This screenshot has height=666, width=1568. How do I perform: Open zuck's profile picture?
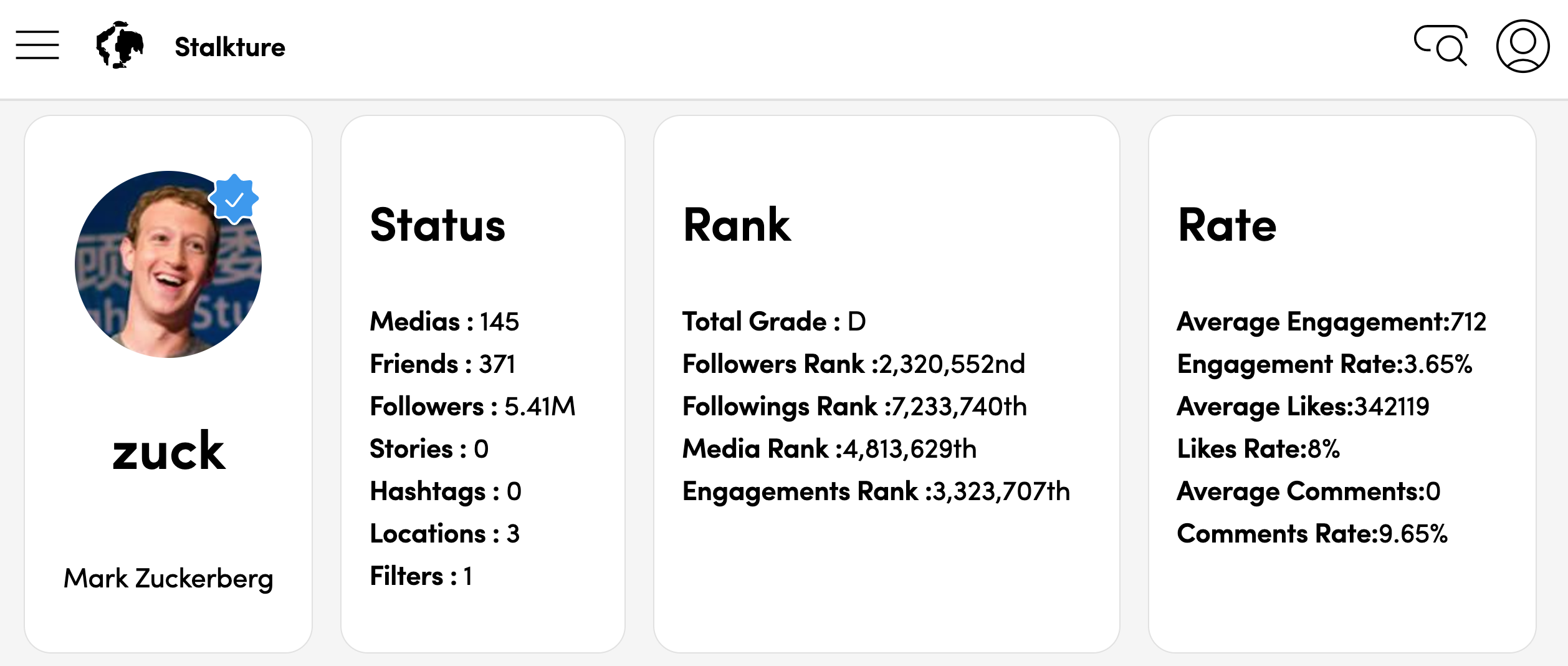pos(168,264)
